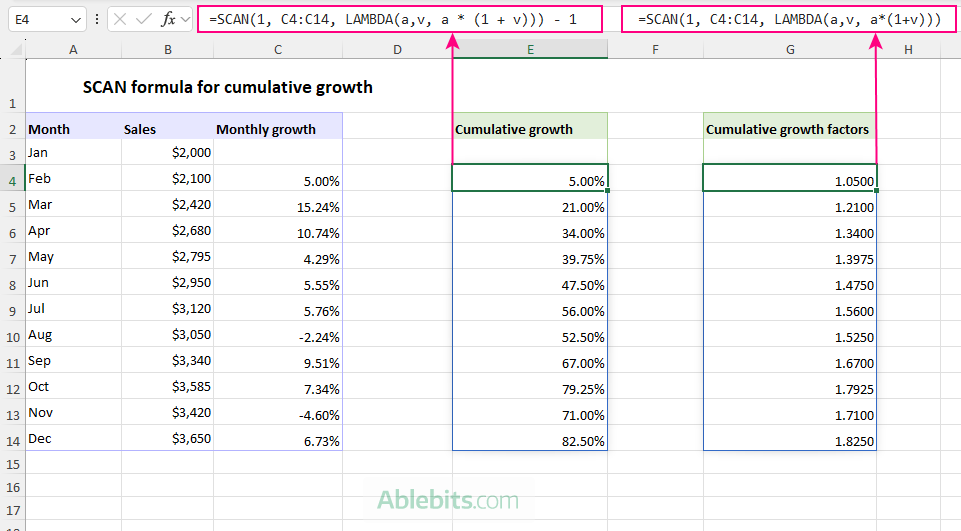Select the 'Jan' cell
Screen dimensions: 961x531
point(74,152)
